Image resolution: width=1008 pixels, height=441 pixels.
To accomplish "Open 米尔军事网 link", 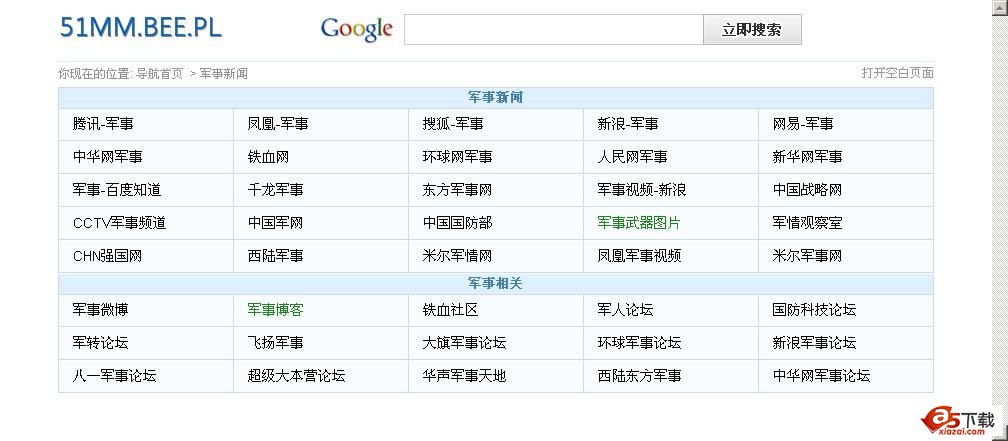I will point(807,256).
